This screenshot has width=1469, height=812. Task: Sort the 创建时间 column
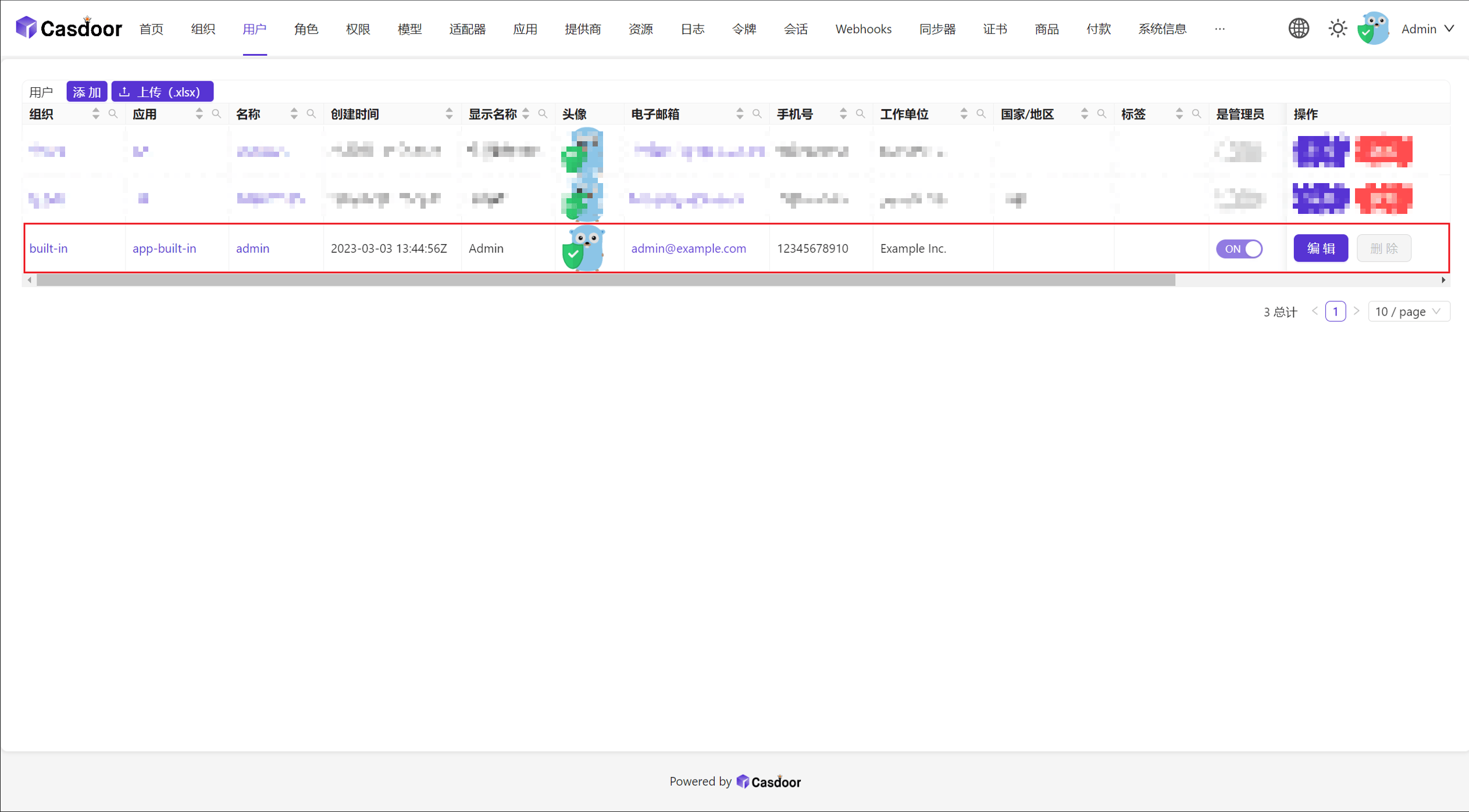(x=449, y=114)
